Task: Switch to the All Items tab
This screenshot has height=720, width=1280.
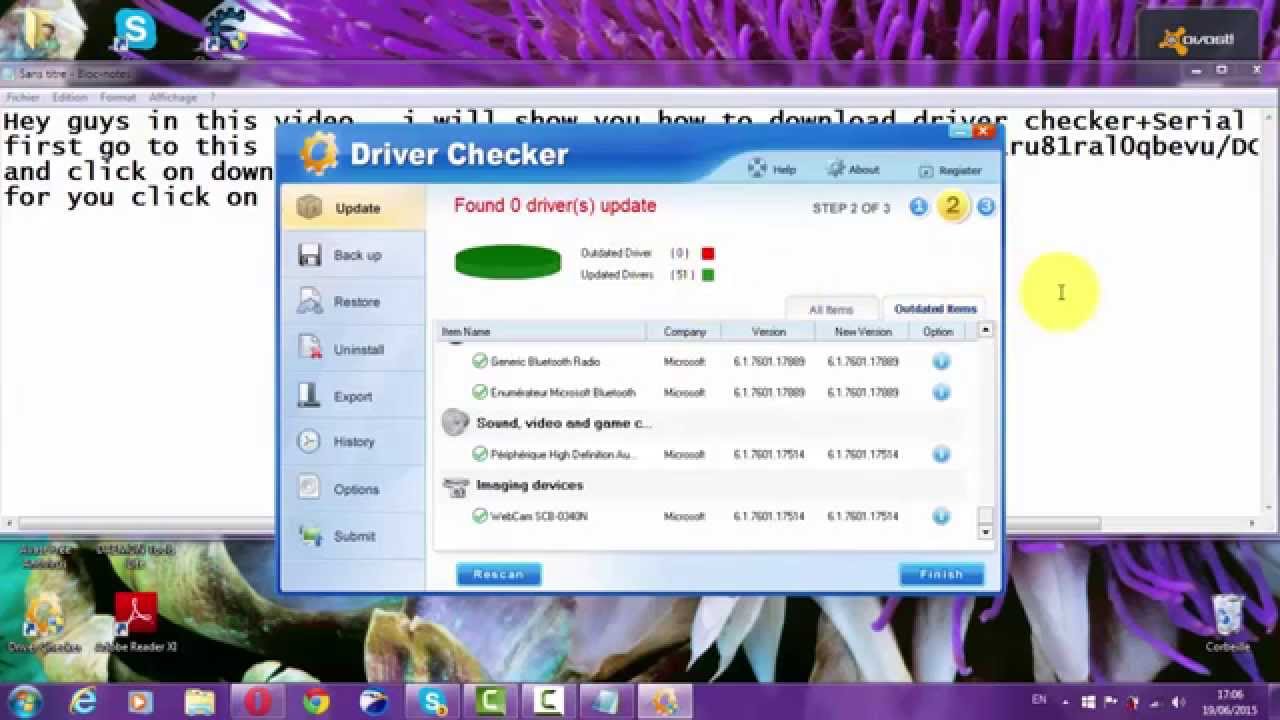Action: coord(831,309)
